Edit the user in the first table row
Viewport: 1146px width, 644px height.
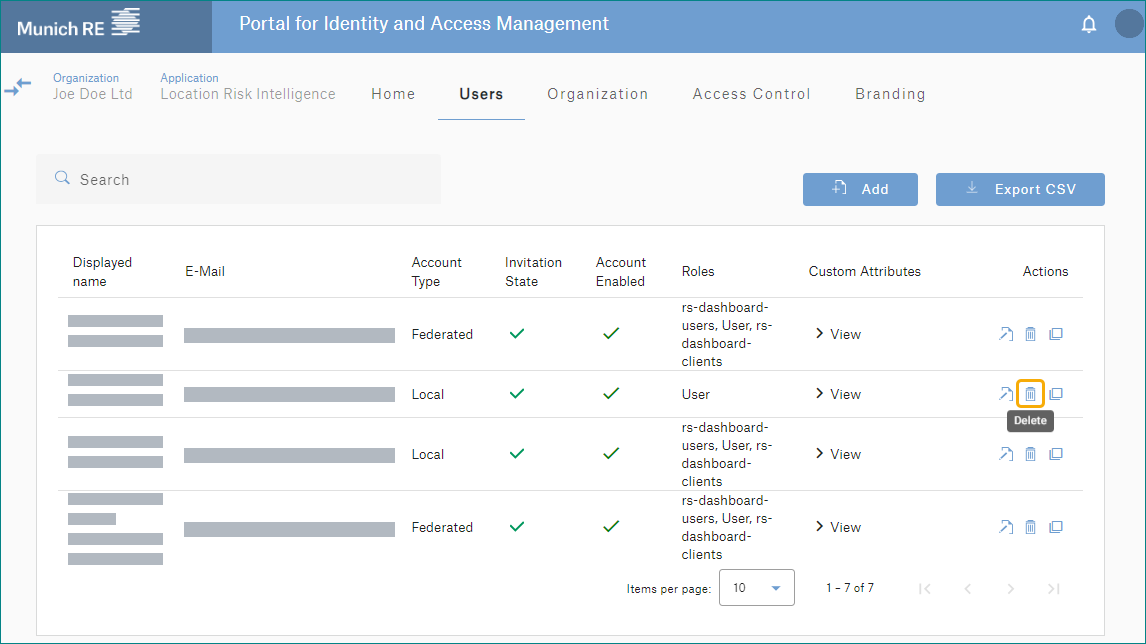(x=1006, y=334)
